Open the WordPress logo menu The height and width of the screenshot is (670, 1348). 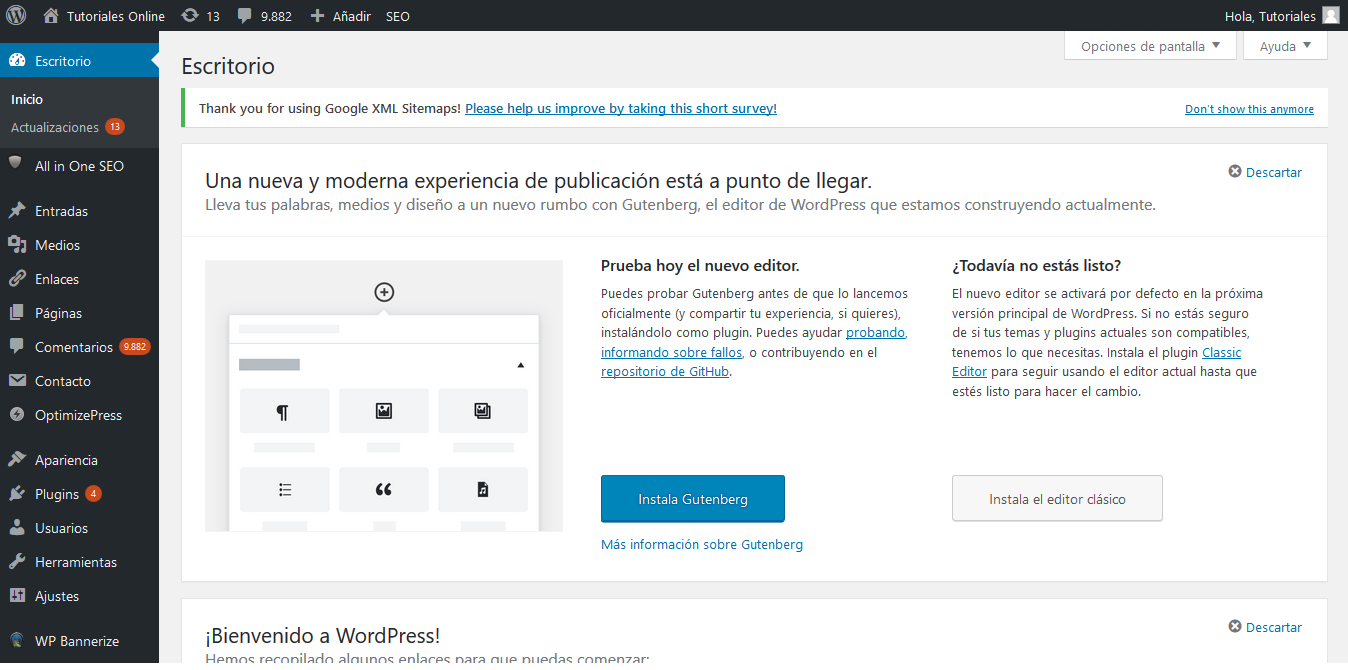click(16, 16)
